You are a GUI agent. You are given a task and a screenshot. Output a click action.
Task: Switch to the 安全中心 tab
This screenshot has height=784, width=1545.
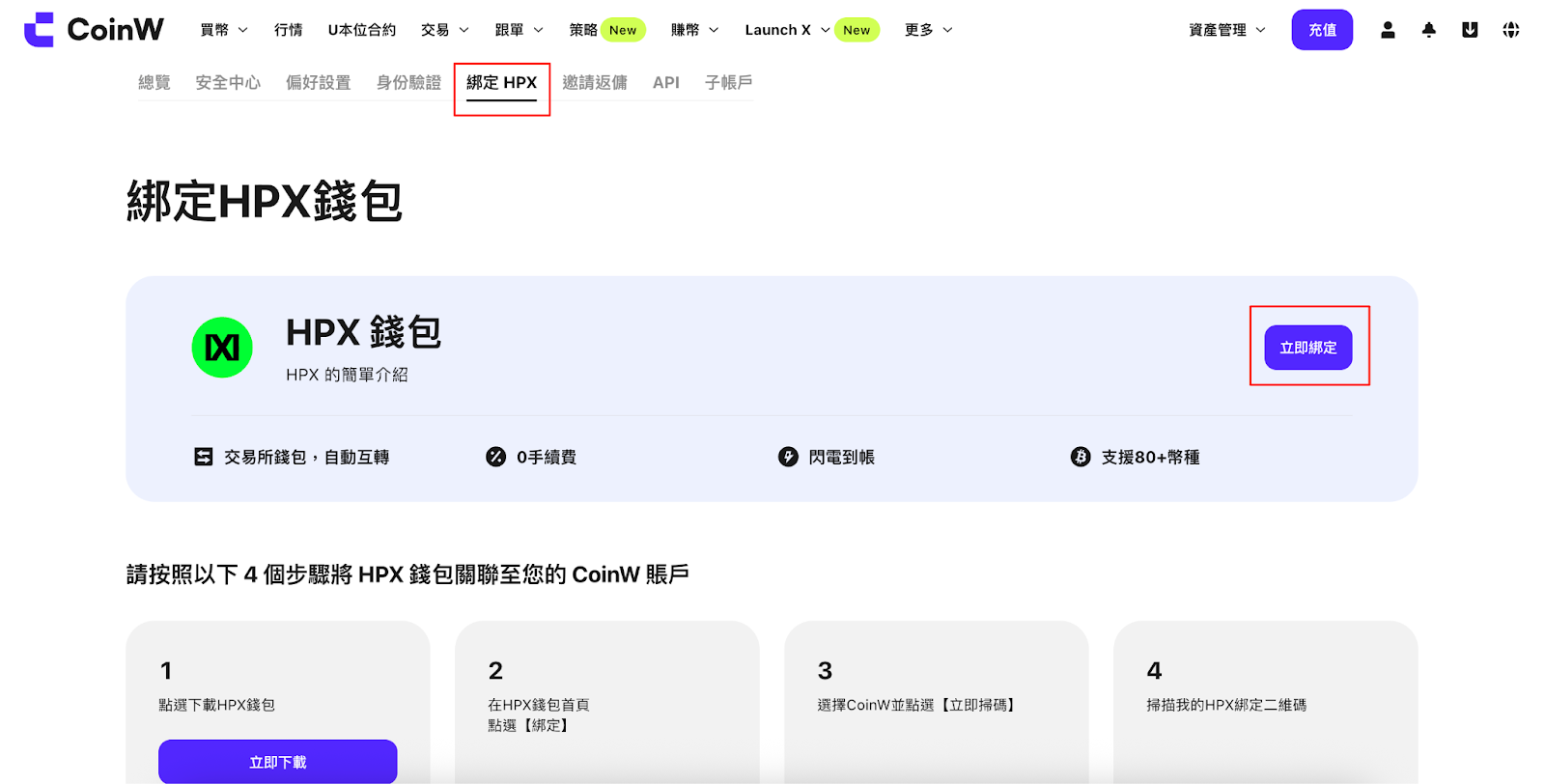(x=228, y=83)
